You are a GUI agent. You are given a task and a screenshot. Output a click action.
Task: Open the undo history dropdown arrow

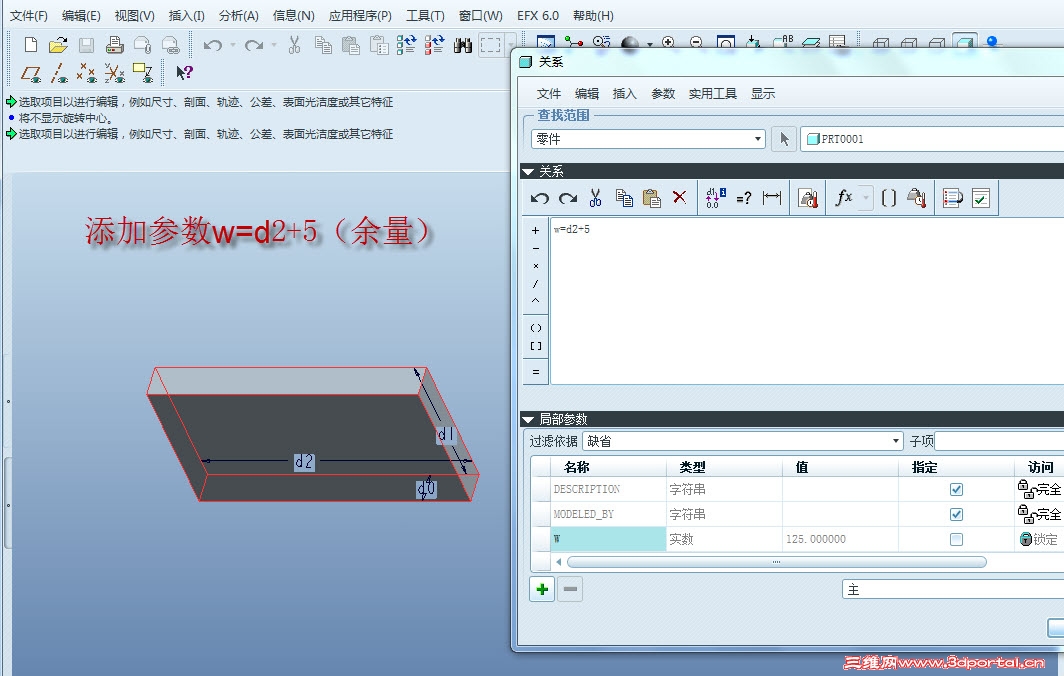click(x=233, y=45)
